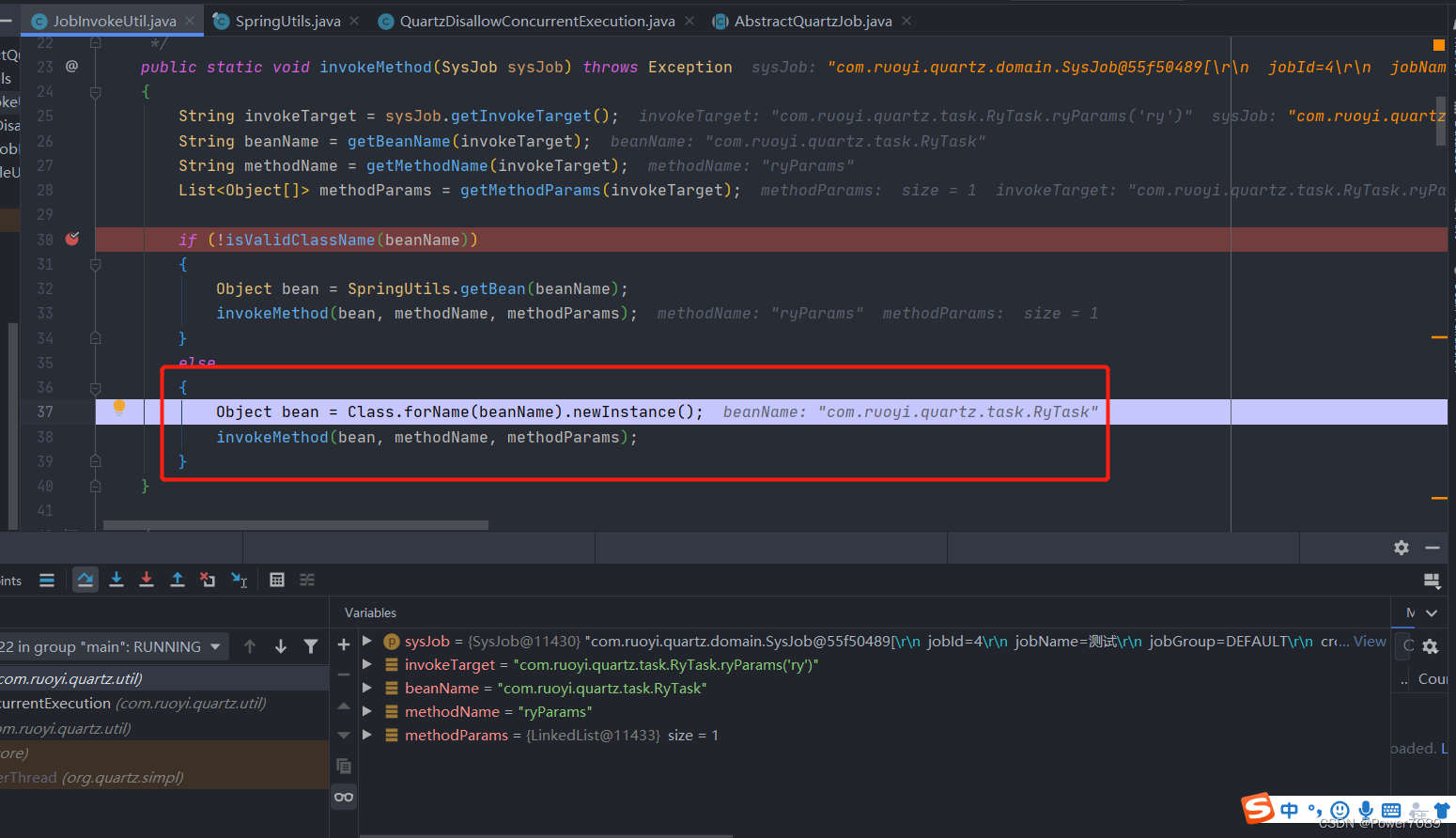Click the red Force Step Into icon
Image resolution: width=1456 pixels, height=838 pixels.
click(147, 581)
